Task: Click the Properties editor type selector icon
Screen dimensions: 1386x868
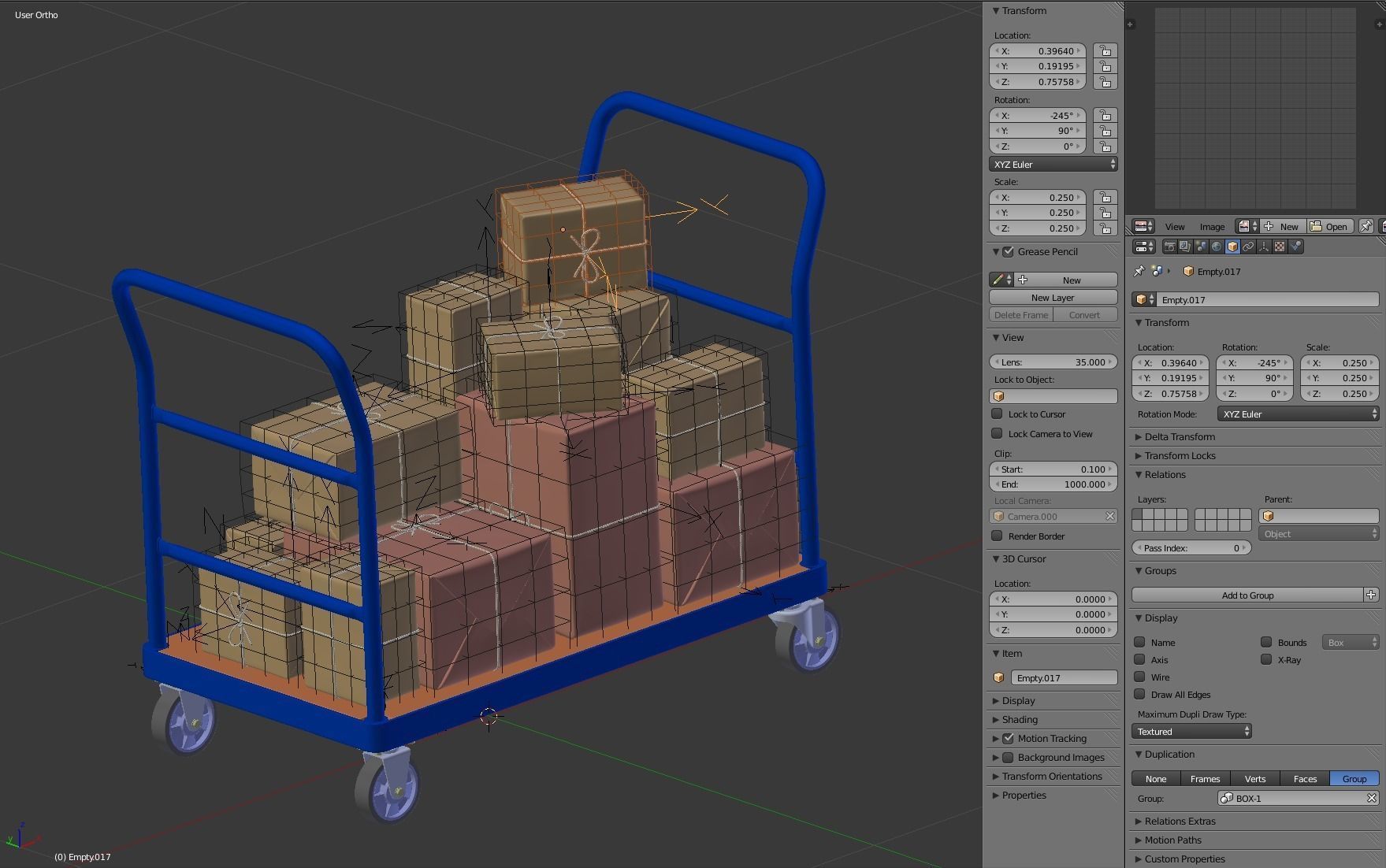Action: 1143,247
